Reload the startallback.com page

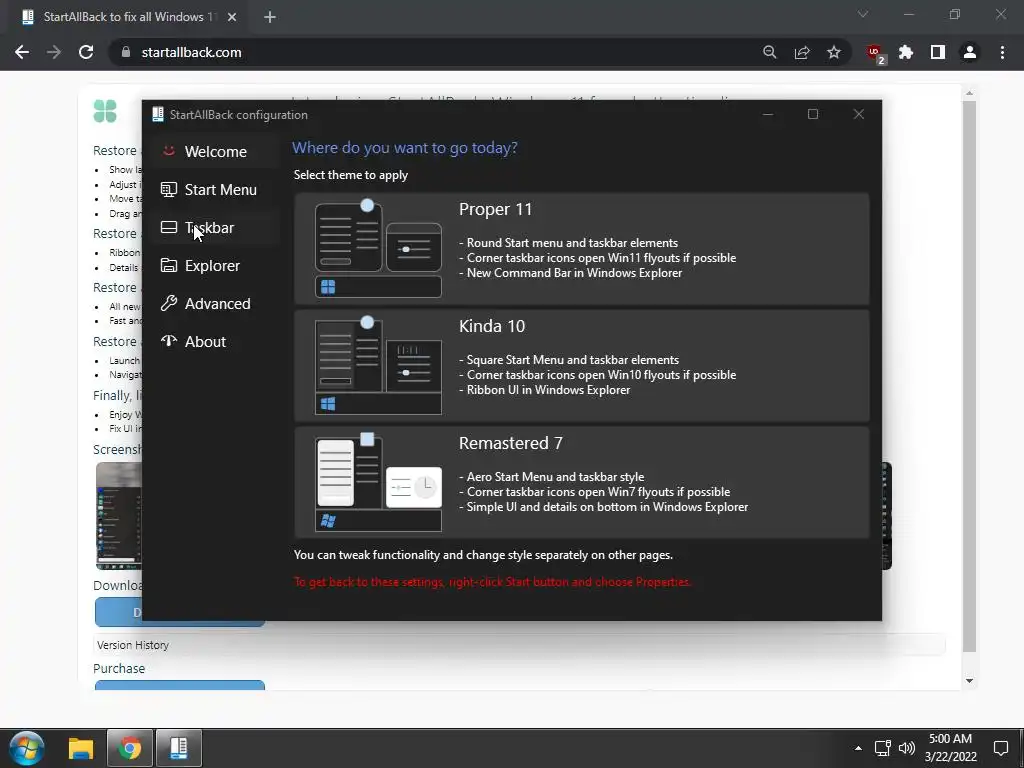click(x=86, y=52)
